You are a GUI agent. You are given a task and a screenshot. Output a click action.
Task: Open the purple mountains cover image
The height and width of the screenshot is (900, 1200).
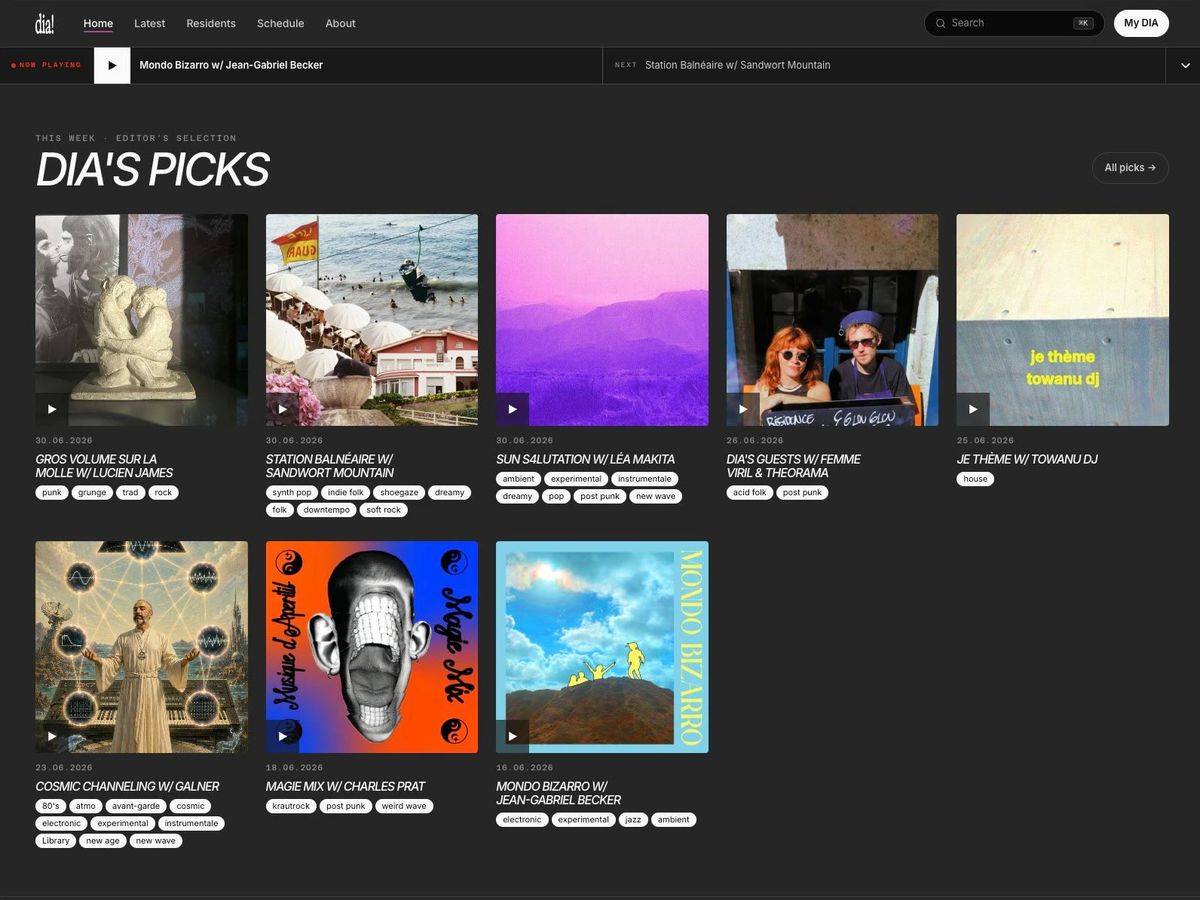[602, 320]
